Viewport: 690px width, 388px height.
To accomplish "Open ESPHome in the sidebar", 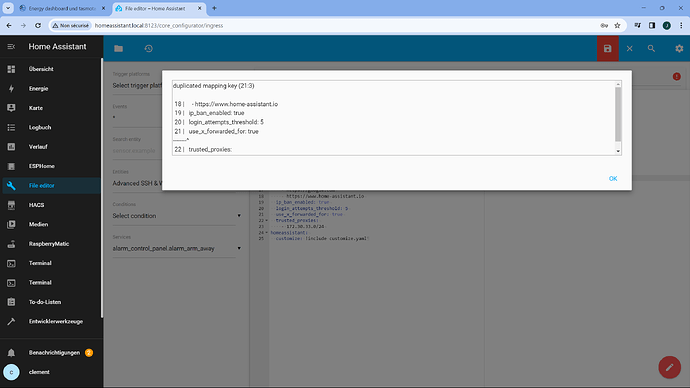I will (x=51, y=166).
